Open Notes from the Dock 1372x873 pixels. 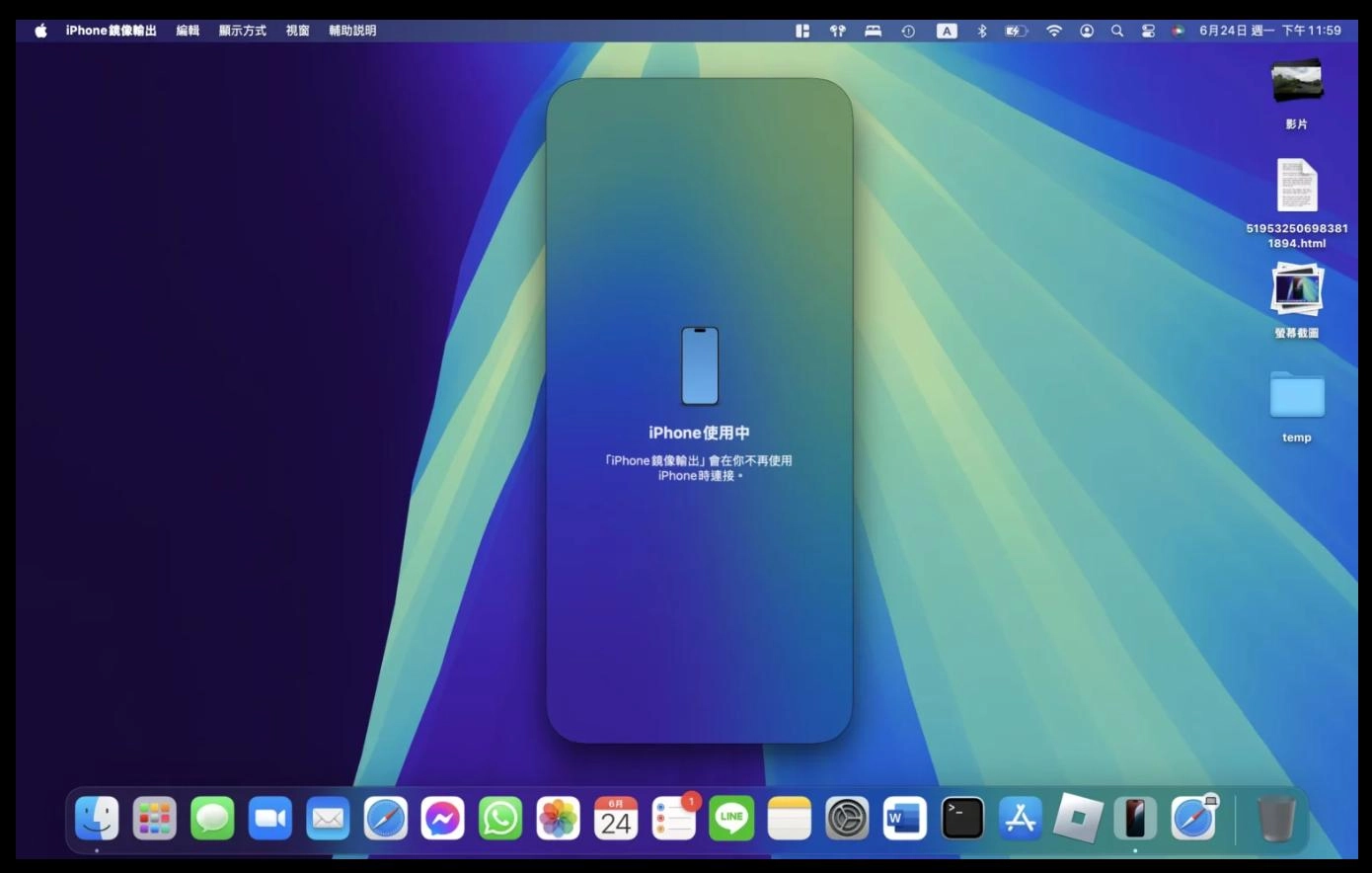pyautogui.click(x=790, y=818)
